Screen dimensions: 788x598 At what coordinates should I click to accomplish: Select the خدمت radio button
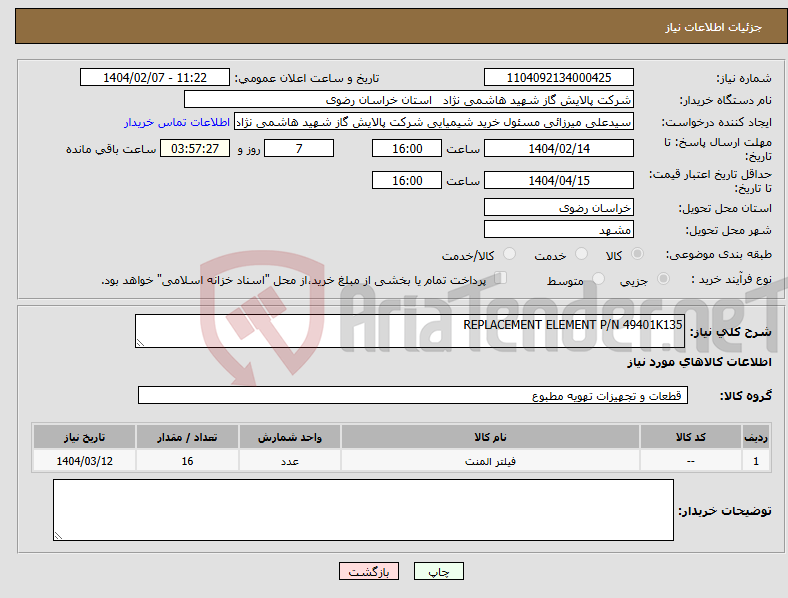[x=581, y=254]
